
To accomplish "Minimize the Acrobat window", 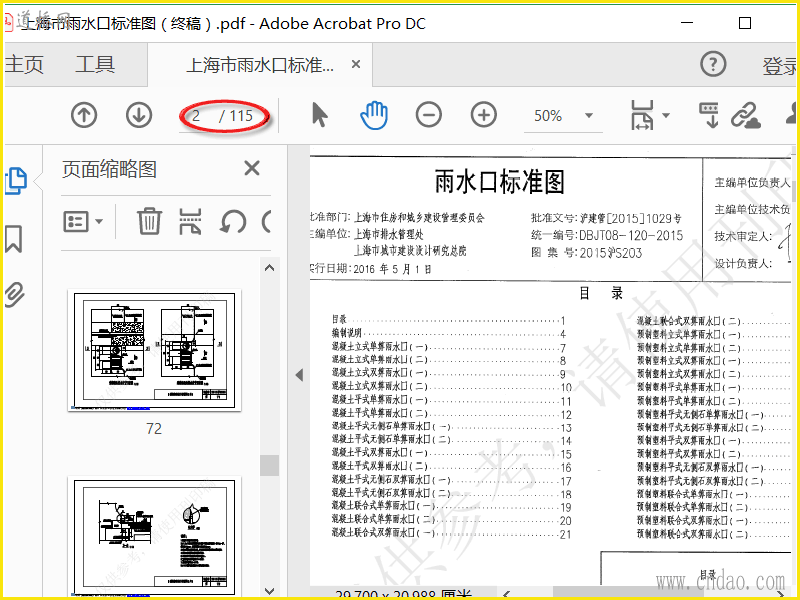I will (x=687, y=23).
